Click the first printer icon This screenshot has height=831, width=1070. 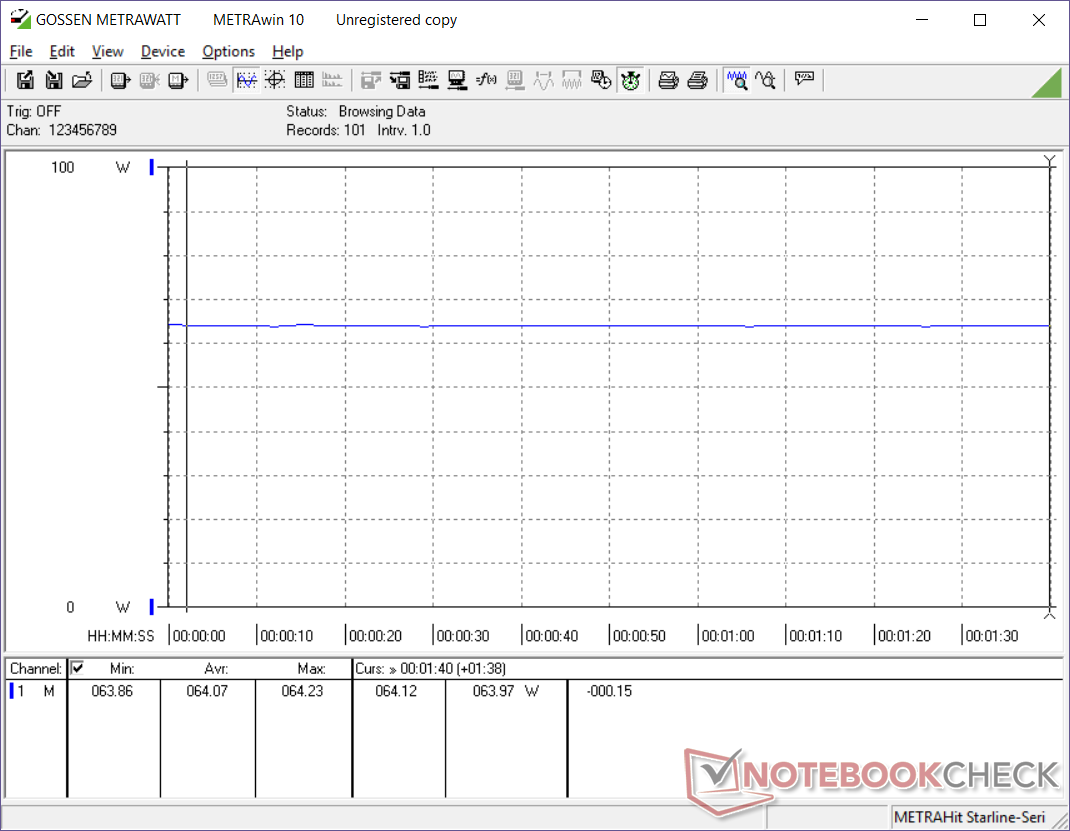[x=668, y=81]
